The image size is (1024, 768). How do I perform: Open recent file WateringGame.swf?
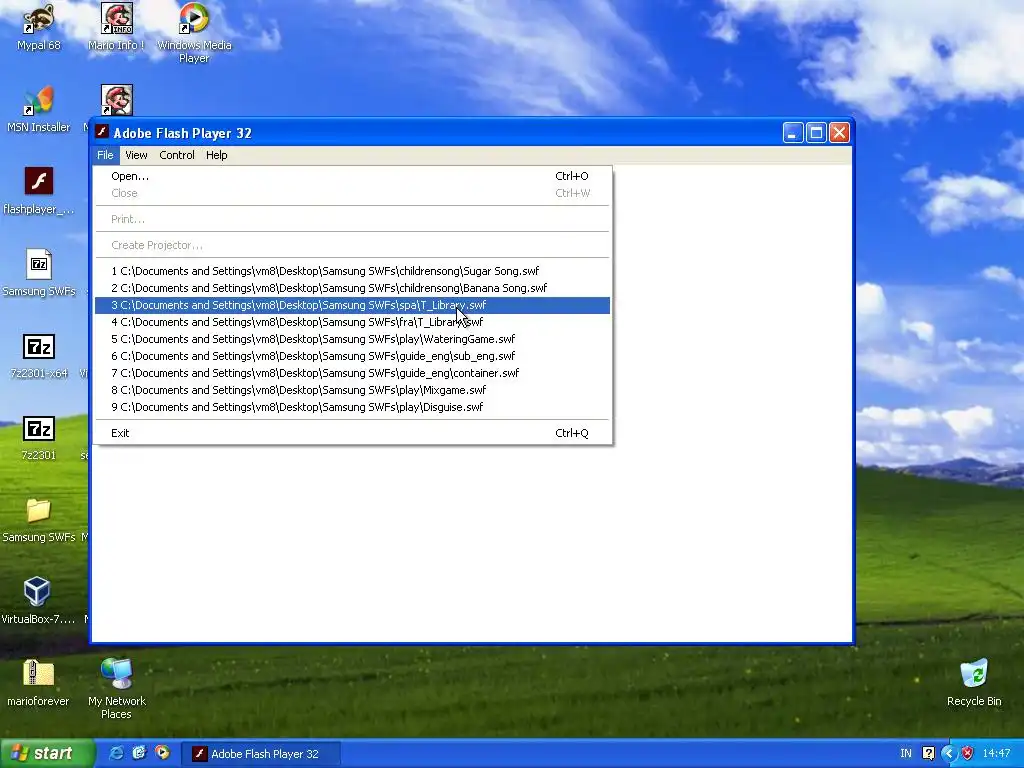pos(353,339)
